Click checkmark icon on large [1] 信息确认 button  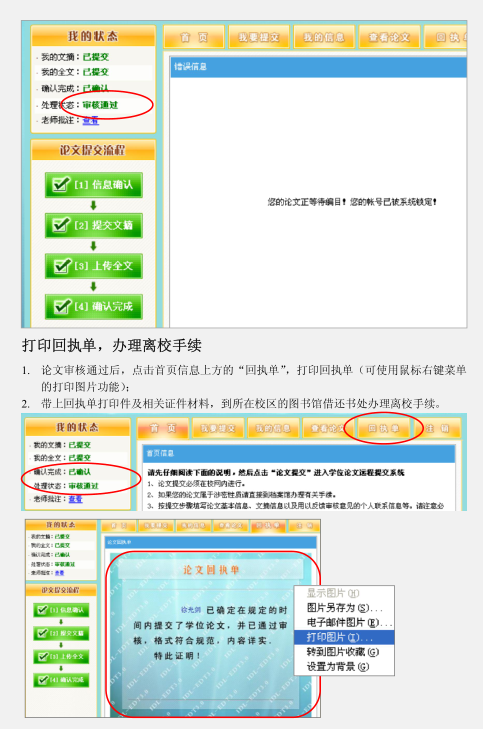tap(61, 185)
